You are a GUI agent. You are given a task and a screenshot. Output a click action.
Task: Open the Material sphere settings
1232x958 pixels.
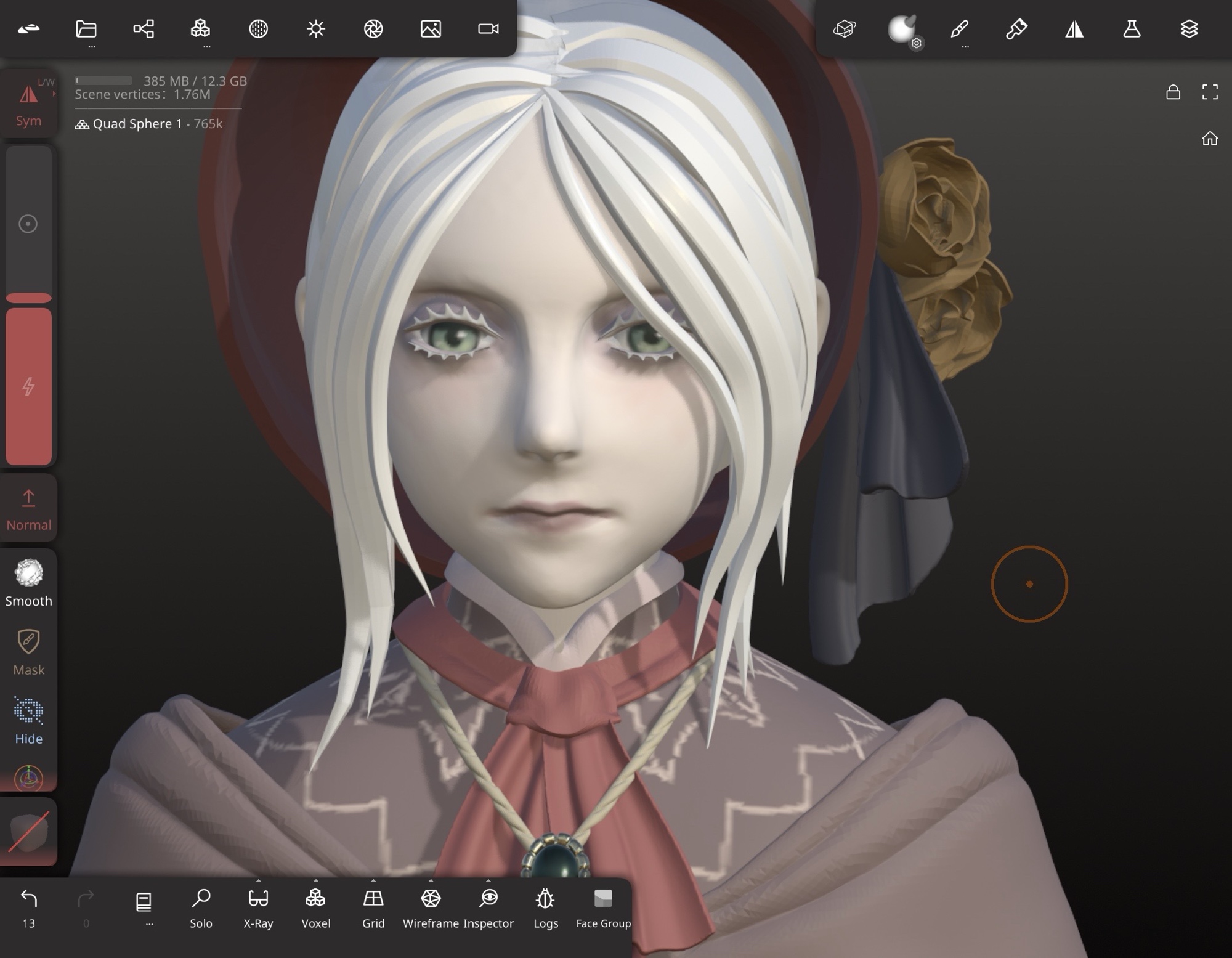[x=901, y=29]
